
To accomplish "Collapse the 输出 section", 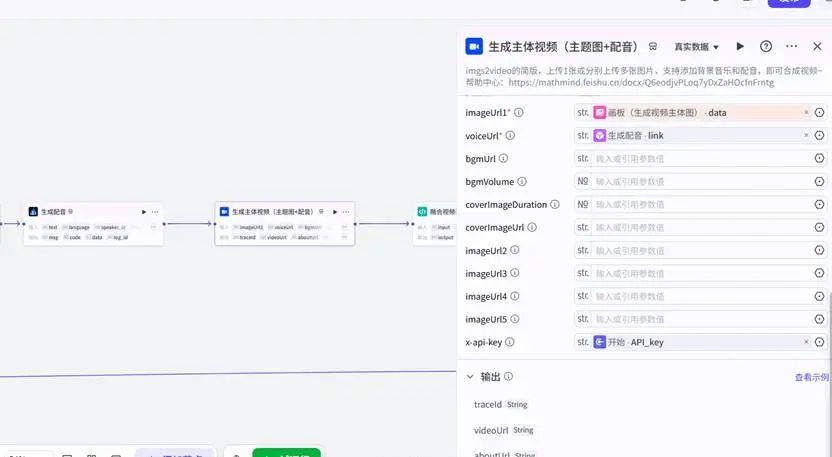I will 470,376.
